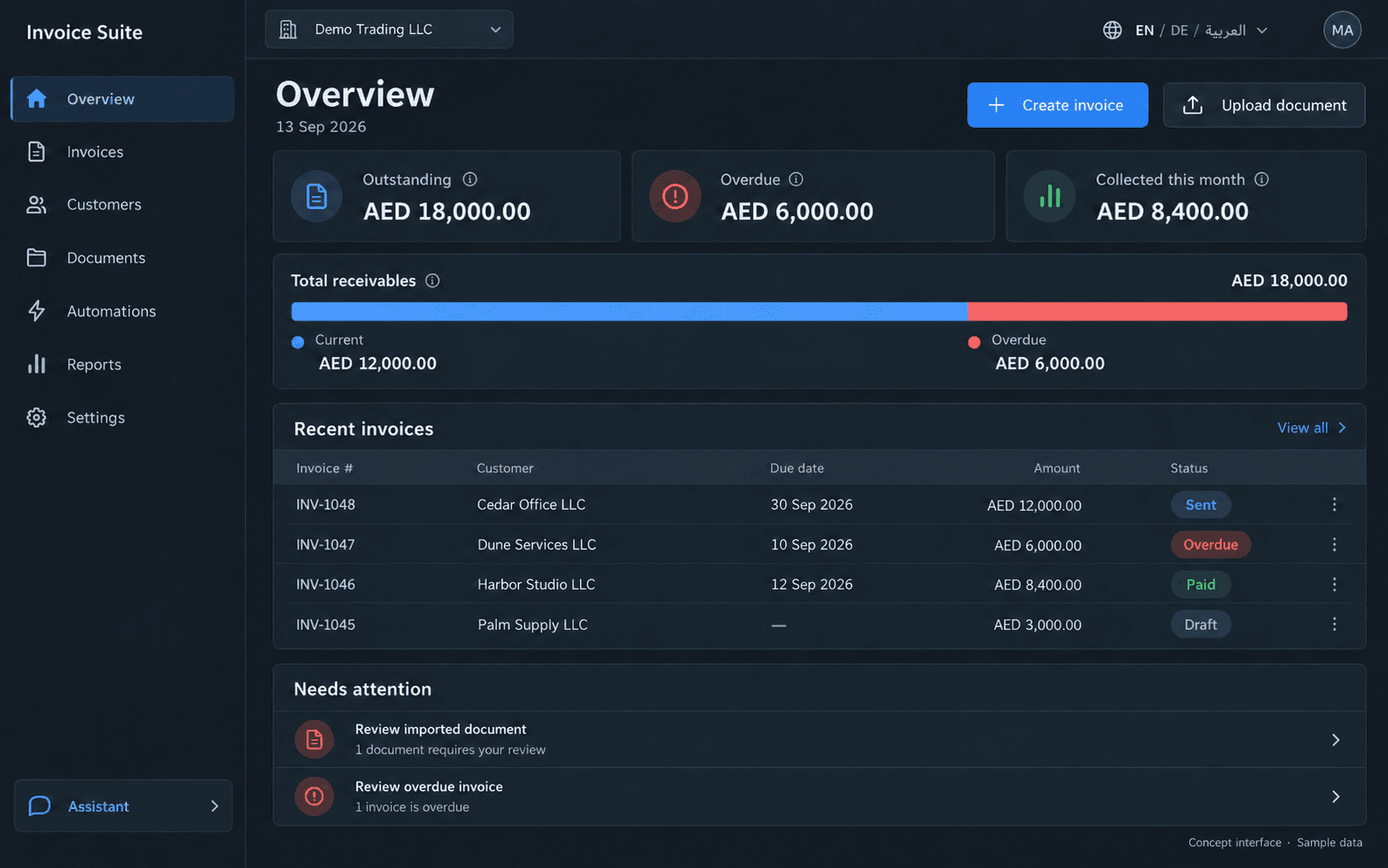Click customer name Harbor Studio LLC

click(536, 584)
